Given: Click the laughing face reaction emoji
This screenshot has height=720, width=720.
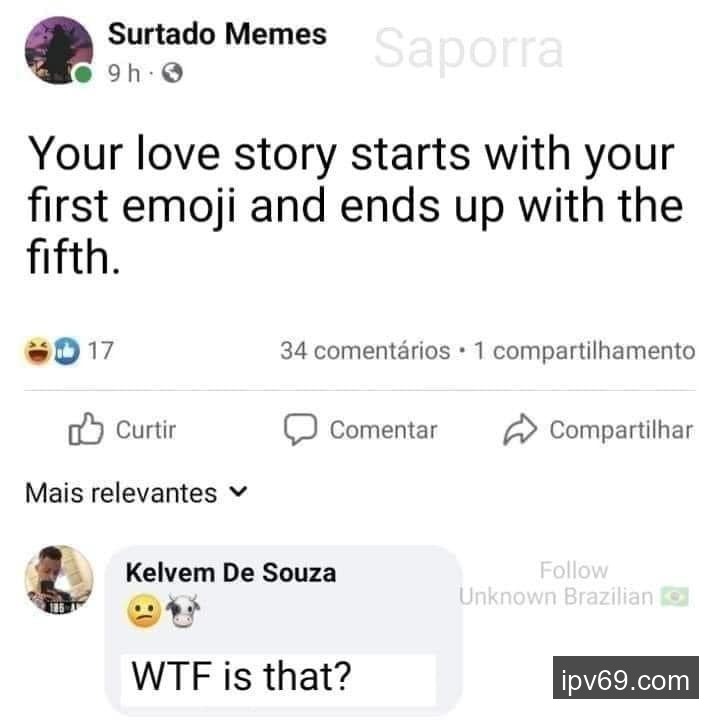Looking at the screenshot, I should [37, 351].
